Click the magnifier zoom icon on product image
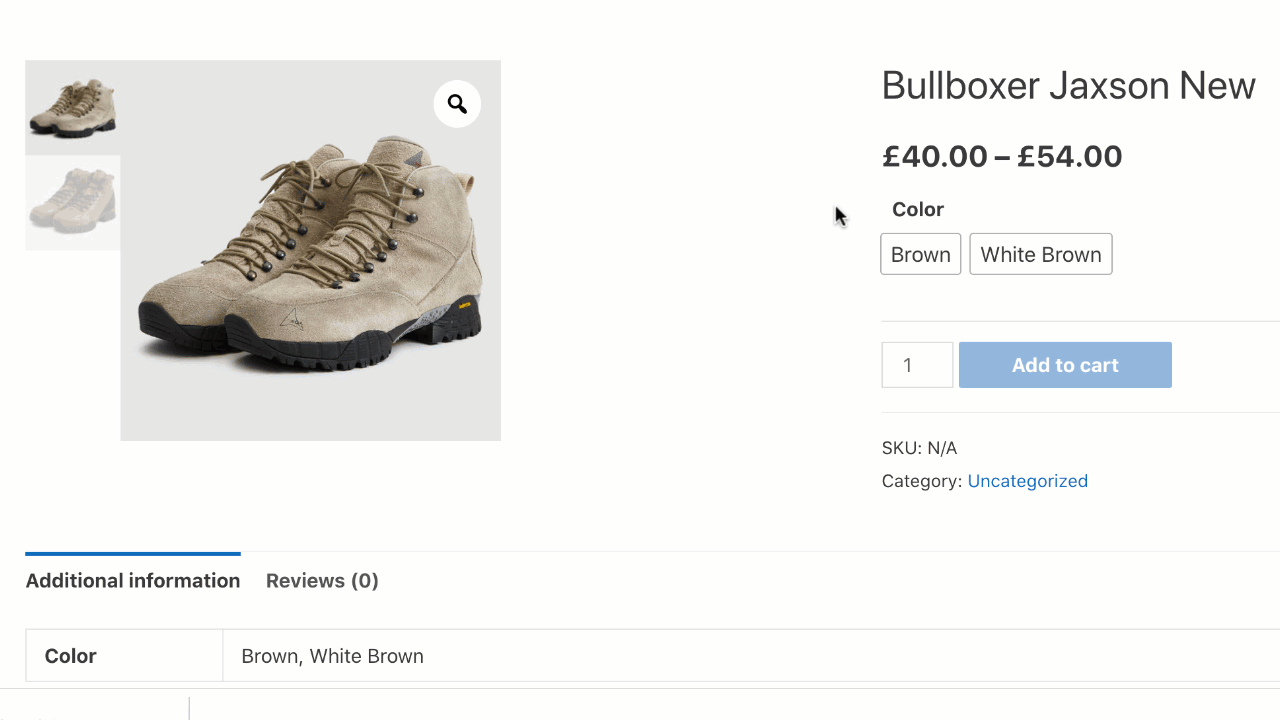 tap(457, 104)
